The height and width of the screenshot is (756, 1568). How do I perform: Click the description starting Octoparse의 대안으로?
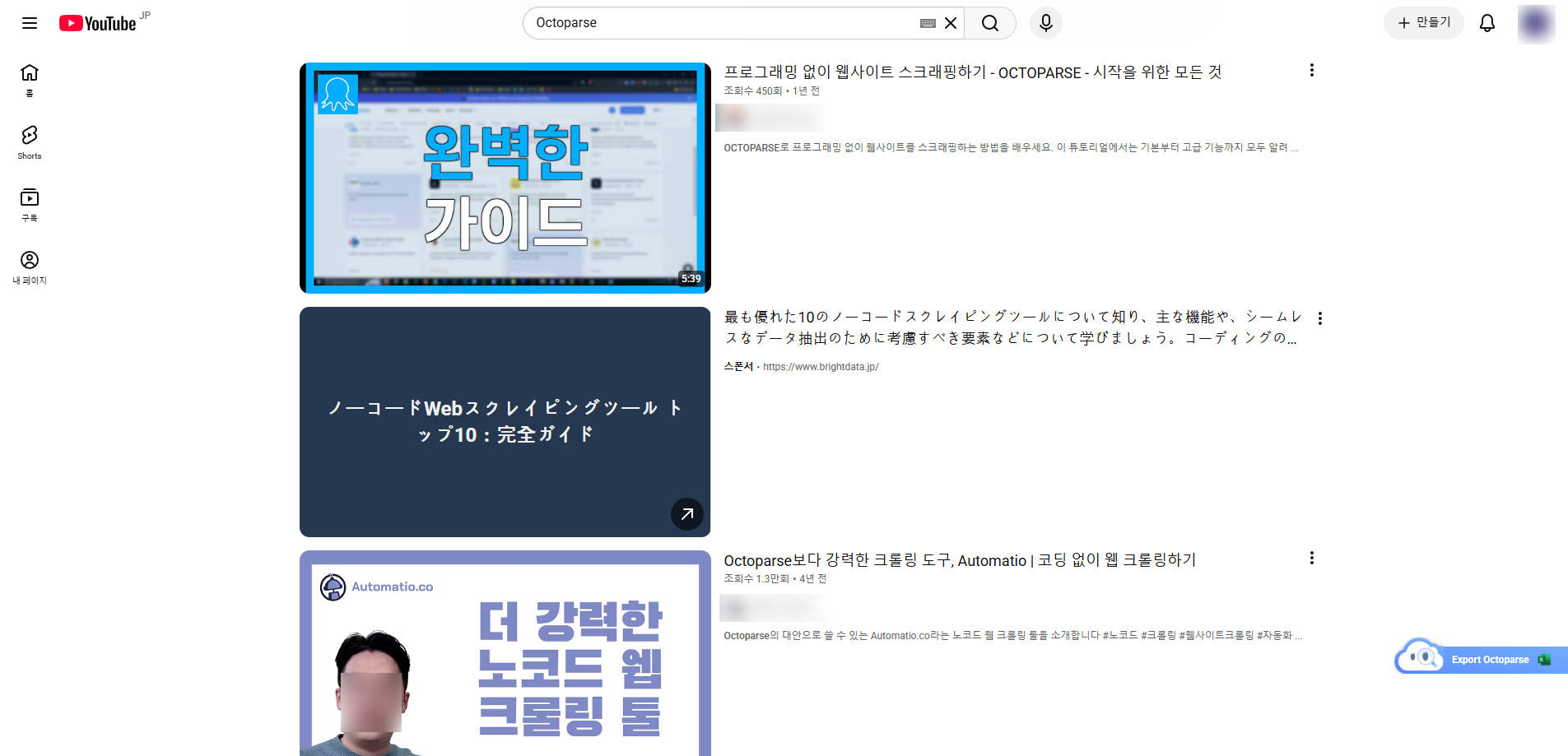tap(1012, 636)
